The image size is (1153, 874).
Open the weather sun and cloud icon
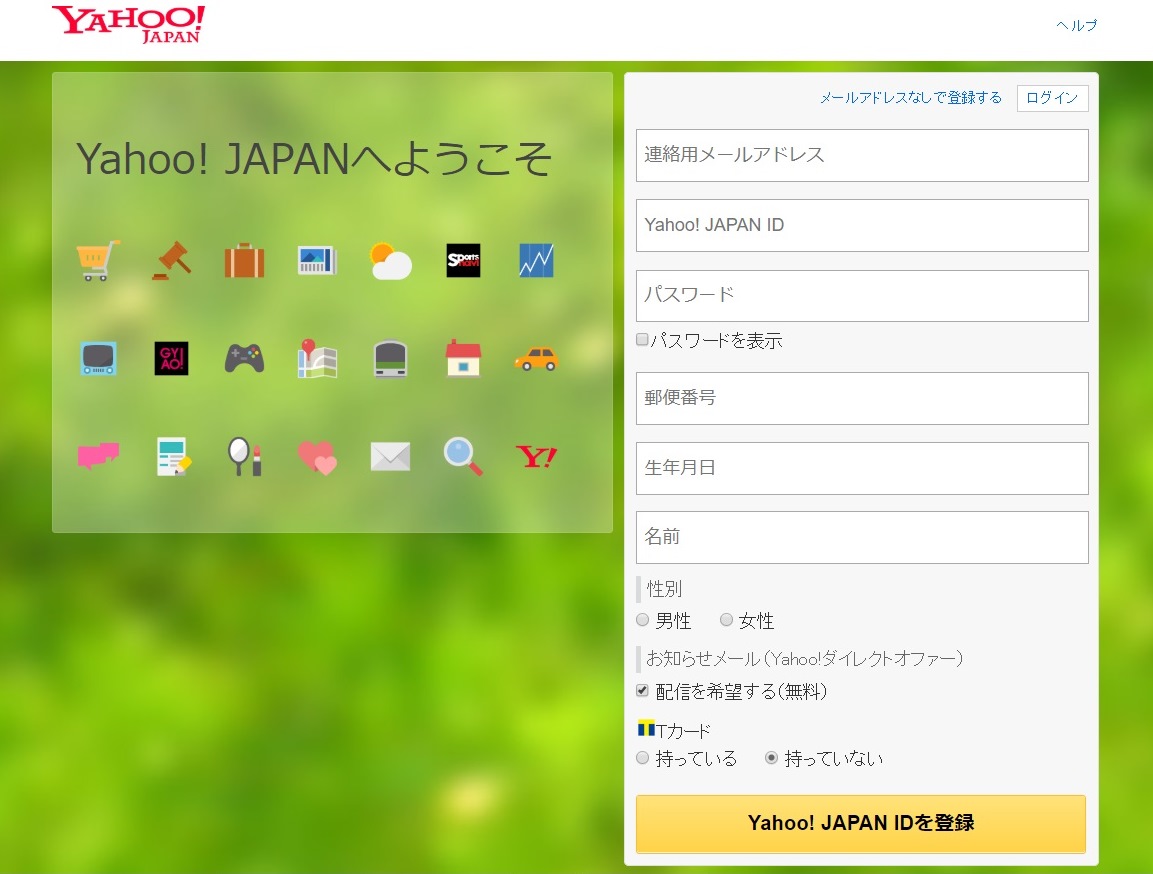pyautogui.click(x=390, y=261)
